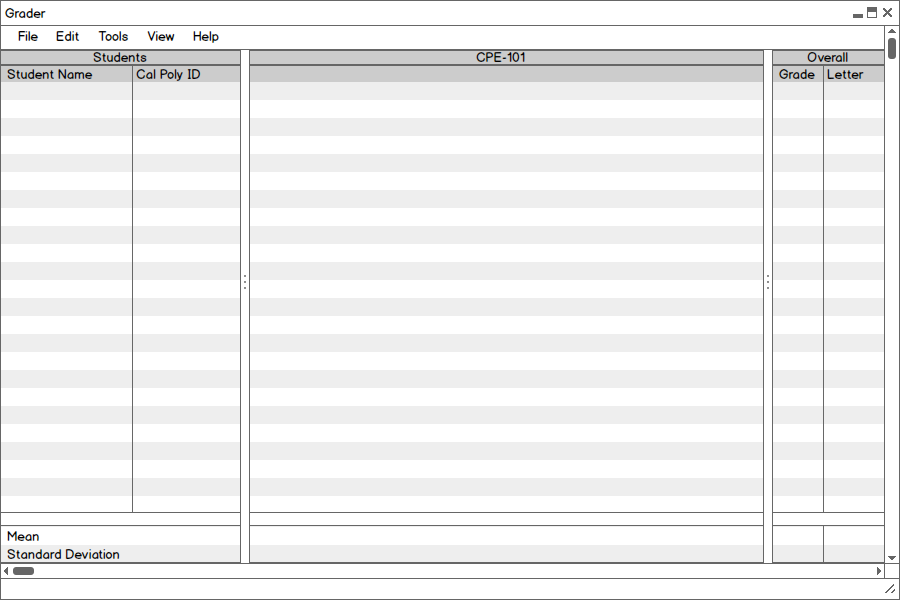Image resolution: width=900 pixels, height=600 pixels.
Task: Click the splitter handle between CPE-101 and Overall
Action: pos(768,283)
